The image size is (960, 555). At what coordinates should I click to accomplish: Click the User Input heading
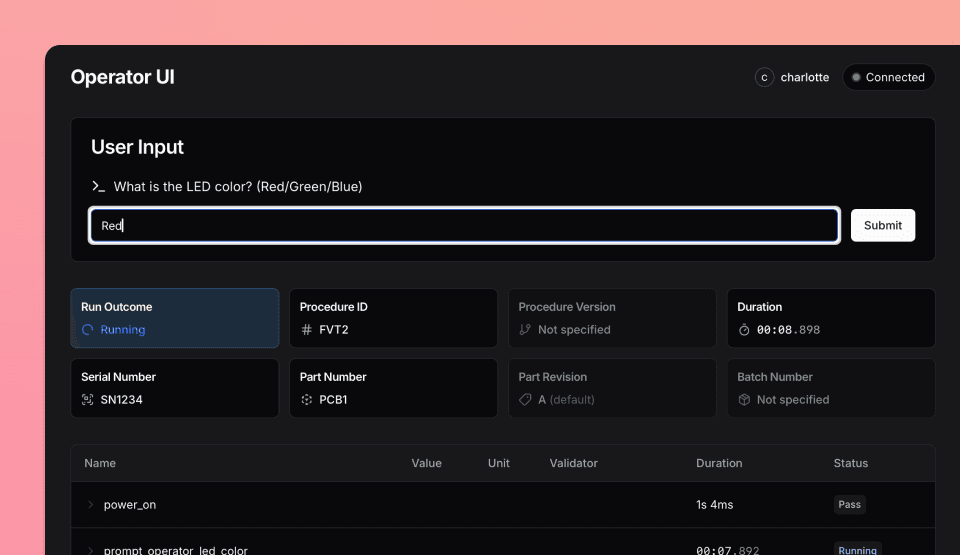(137, 147)
